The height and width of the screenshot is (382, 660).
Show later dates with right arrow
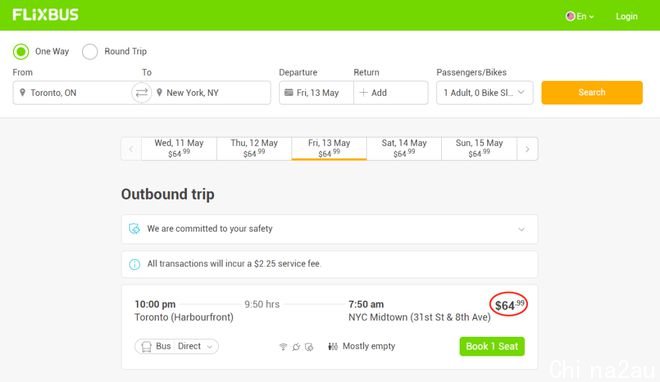527,149
